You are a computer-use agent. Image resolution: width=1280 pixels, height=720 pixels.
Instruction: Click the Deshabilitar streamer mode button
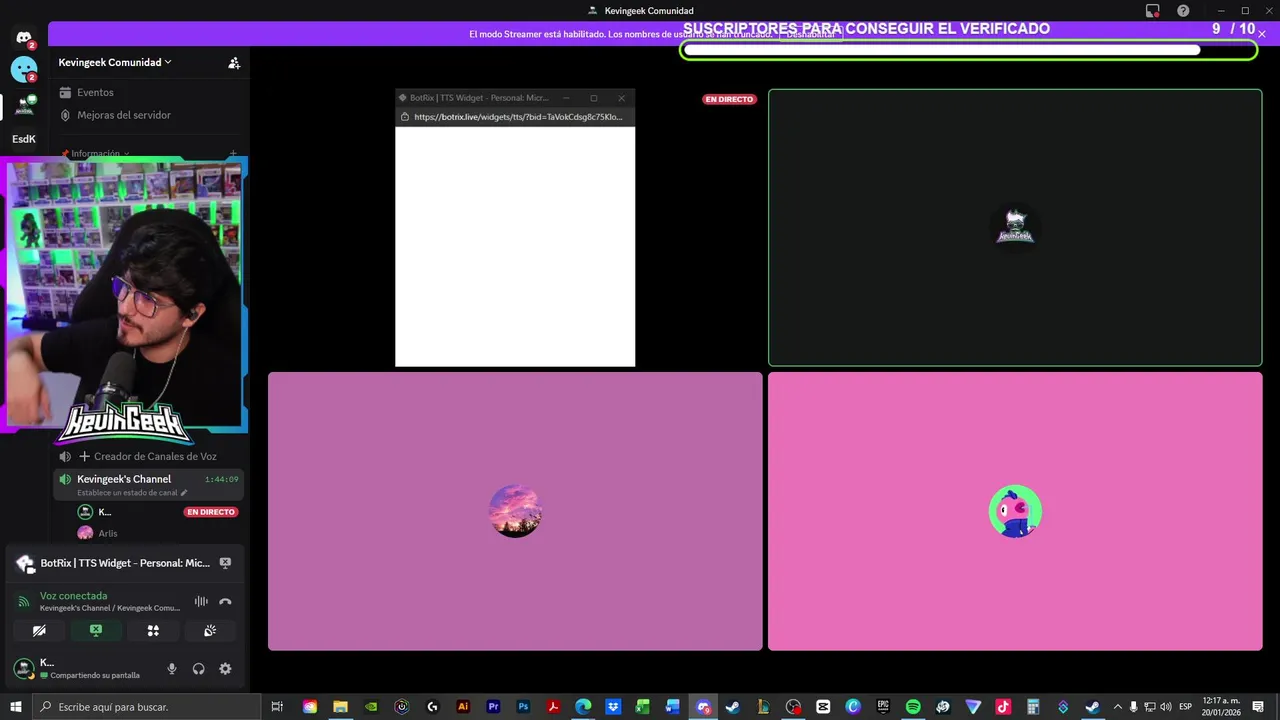tap(810, 34)
